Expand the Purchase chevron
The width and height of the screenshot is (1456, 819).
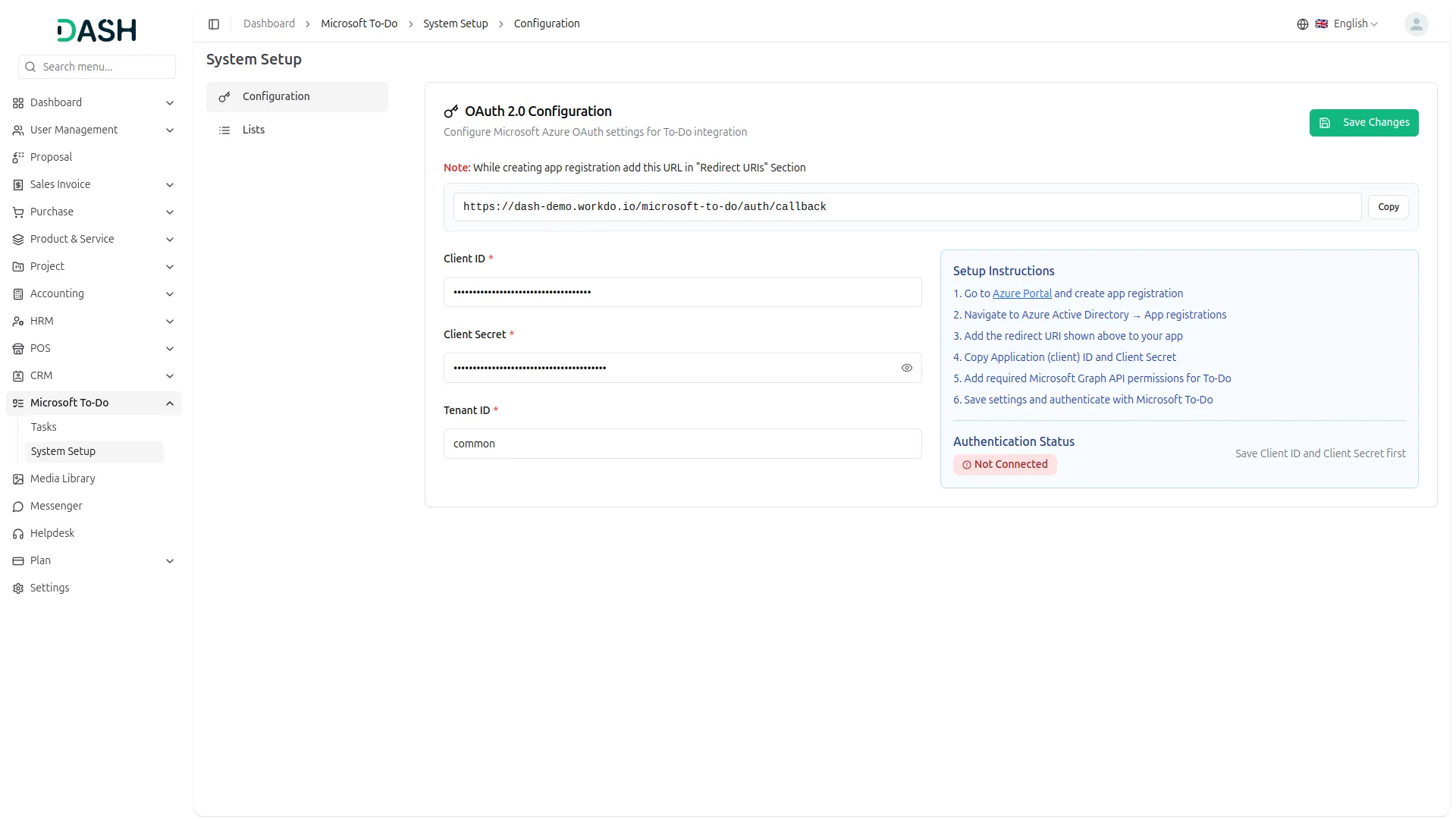tap(170, 212)
